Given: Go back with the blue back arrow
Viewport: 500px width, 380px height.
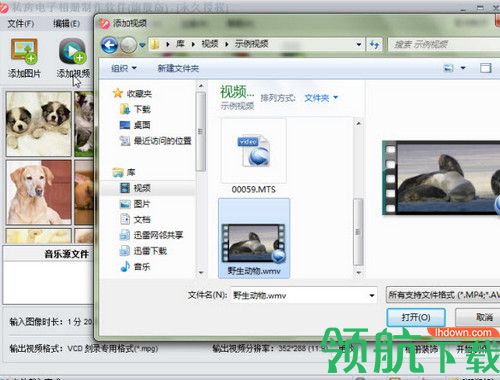Looking at the screenshot, I should point(110,45).
